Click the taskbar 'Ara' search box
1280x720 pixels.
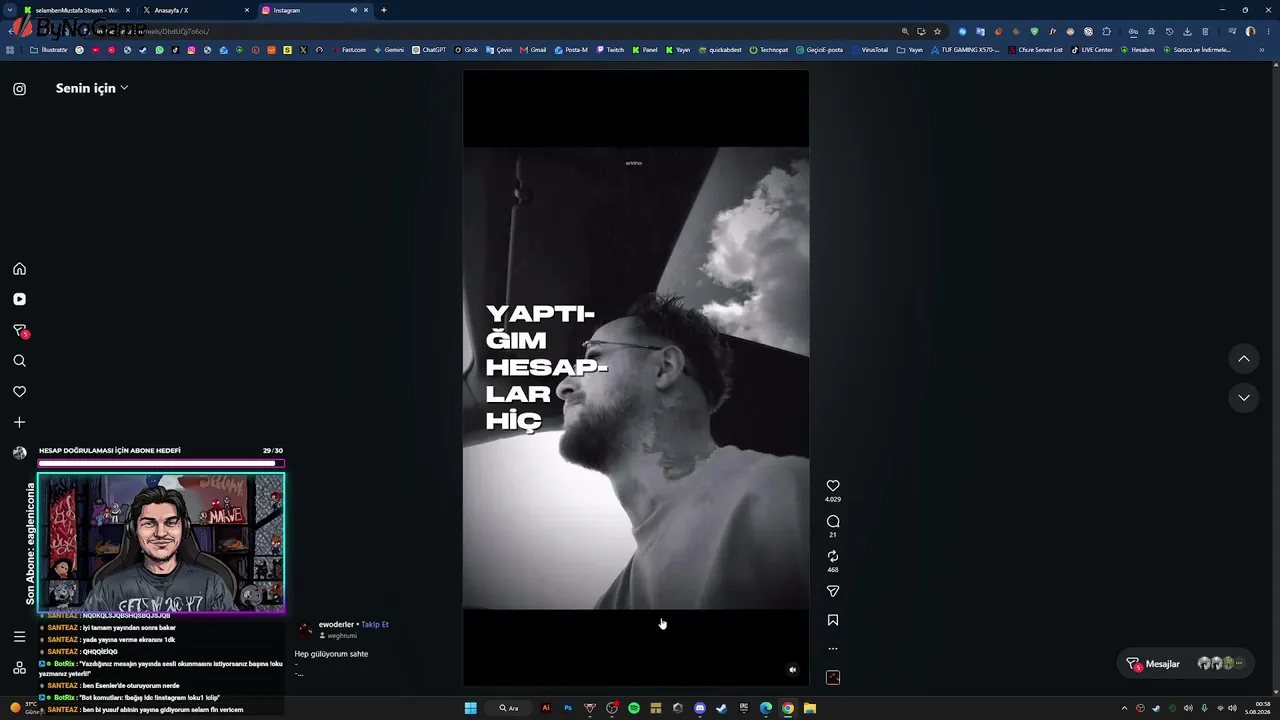click(508, 708)
